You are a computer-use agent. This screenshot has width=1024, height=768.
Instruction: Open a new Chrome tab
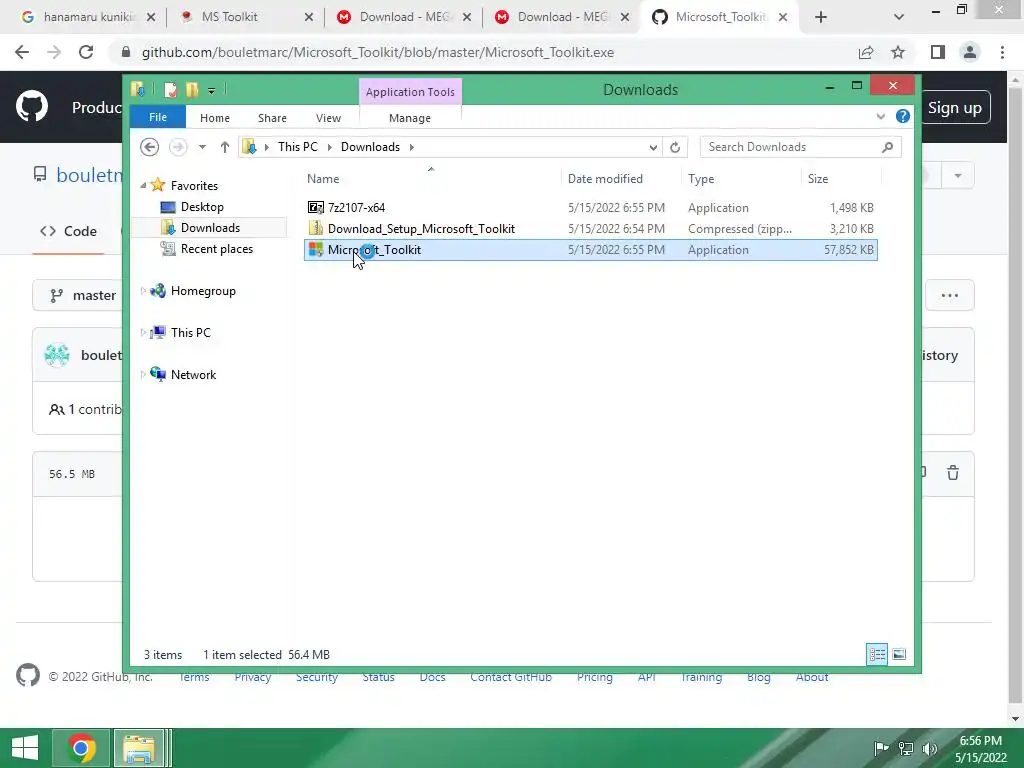pos(821,17)
